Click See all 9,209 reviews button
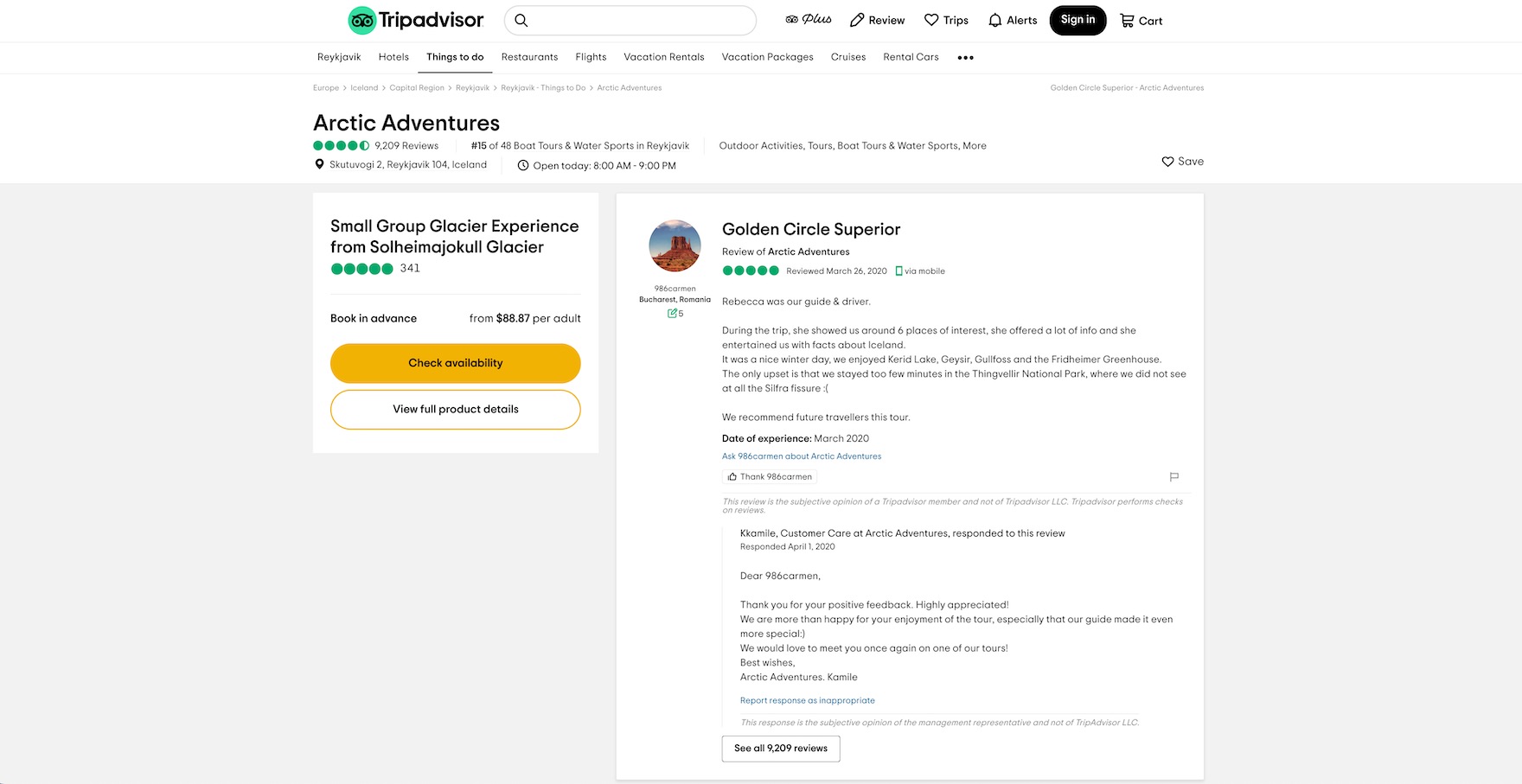 [781, 749]
